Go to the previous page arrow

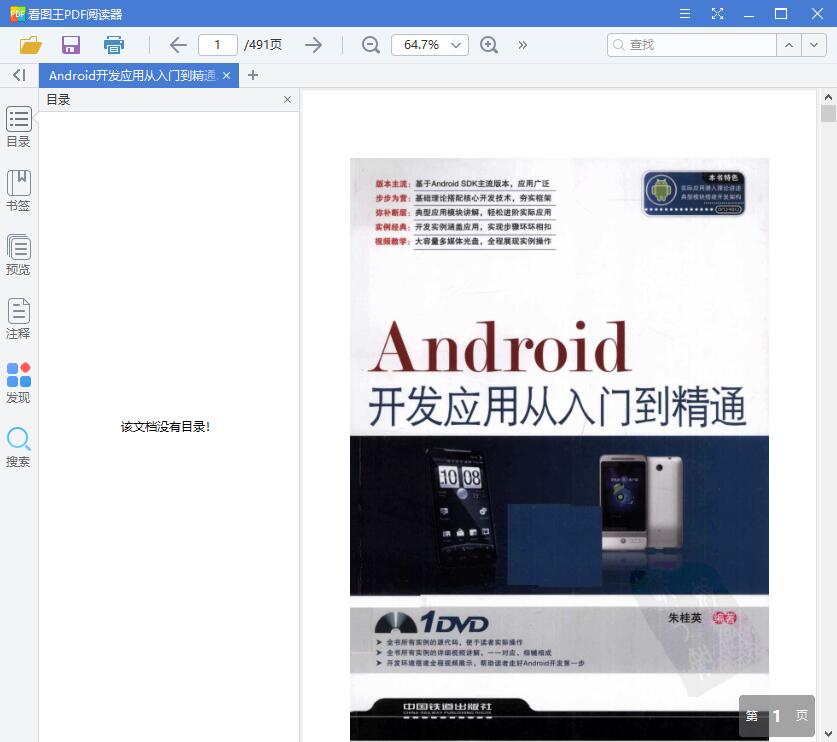point(177,44)
